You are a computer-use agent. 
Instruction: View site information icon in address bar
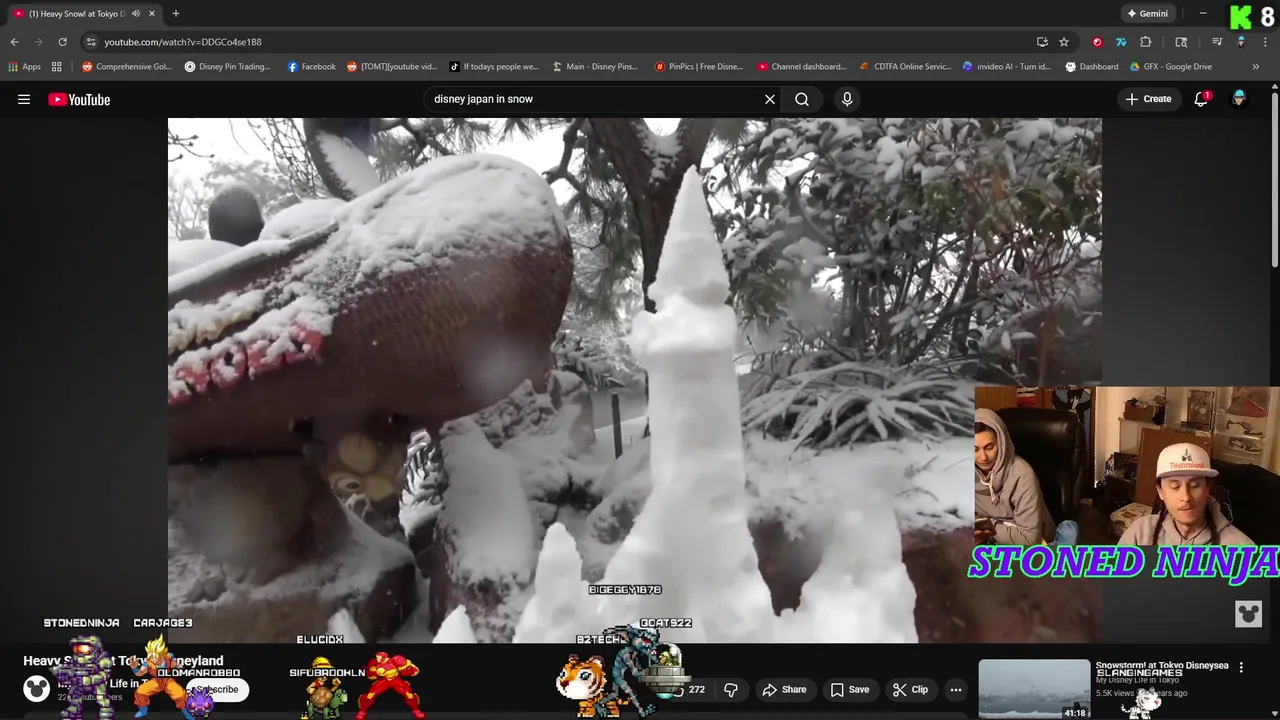91,42
